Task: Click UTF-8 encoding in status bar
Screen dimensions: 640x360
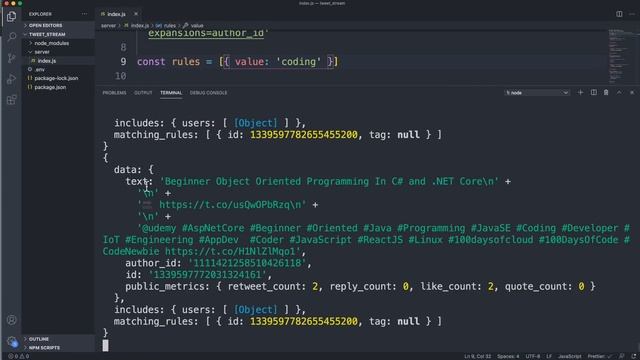Action: [x=533, y=356]
